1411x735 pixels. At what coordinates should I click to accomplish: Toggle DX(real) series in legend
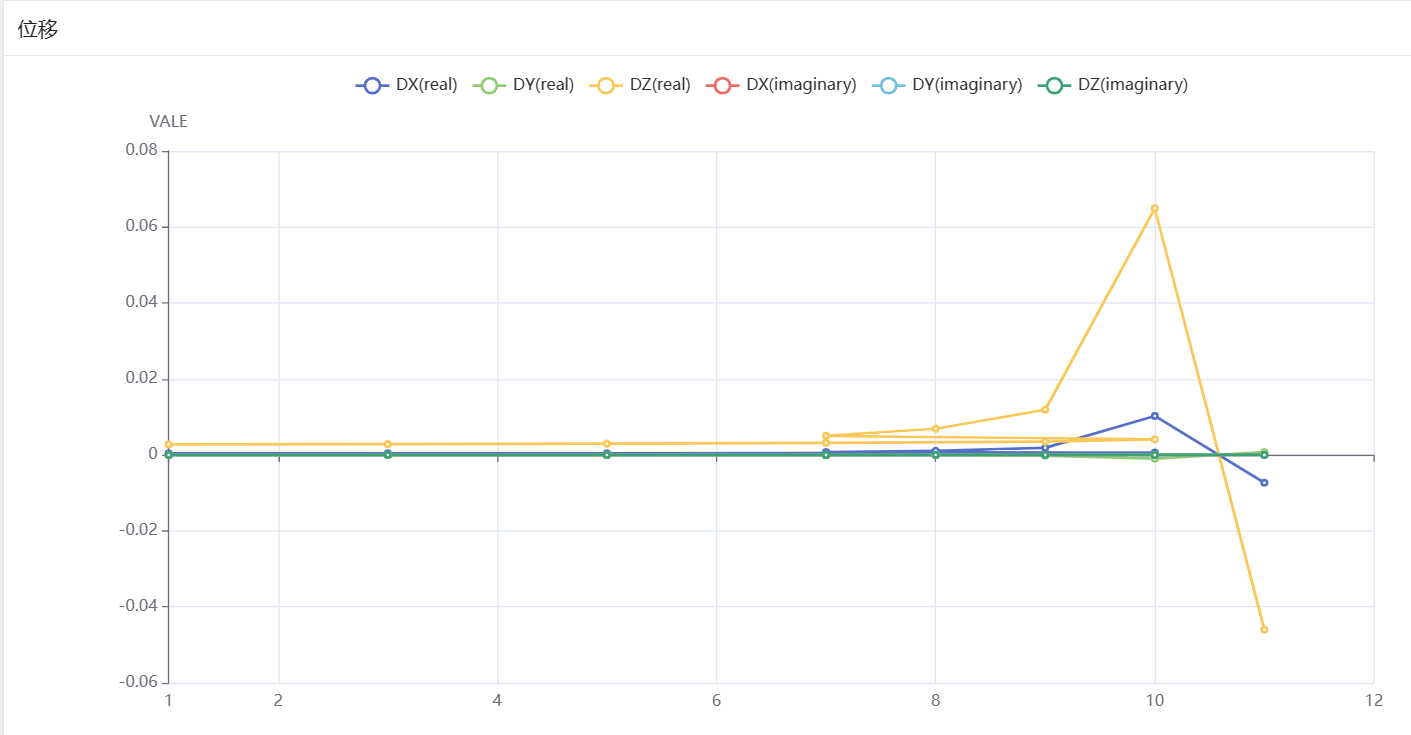[x=406, y=85]
